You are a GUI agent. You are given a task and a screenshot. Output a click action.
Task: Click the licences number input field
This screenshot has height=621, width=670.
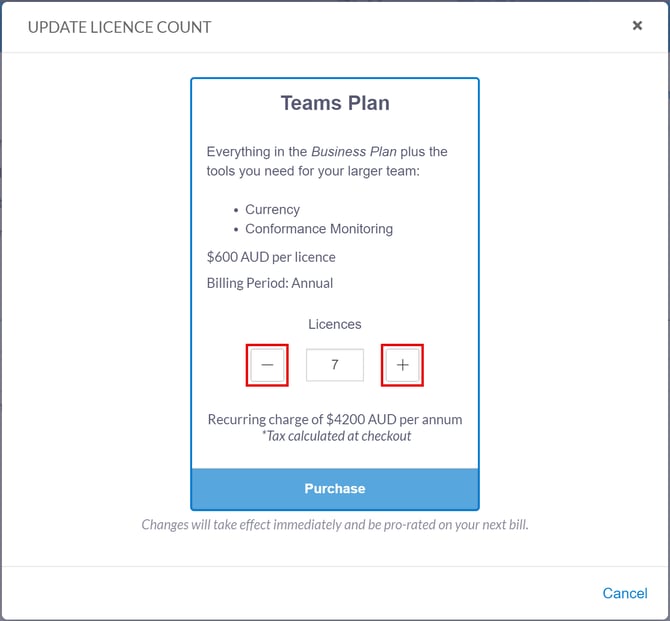[x=335, y=365]
